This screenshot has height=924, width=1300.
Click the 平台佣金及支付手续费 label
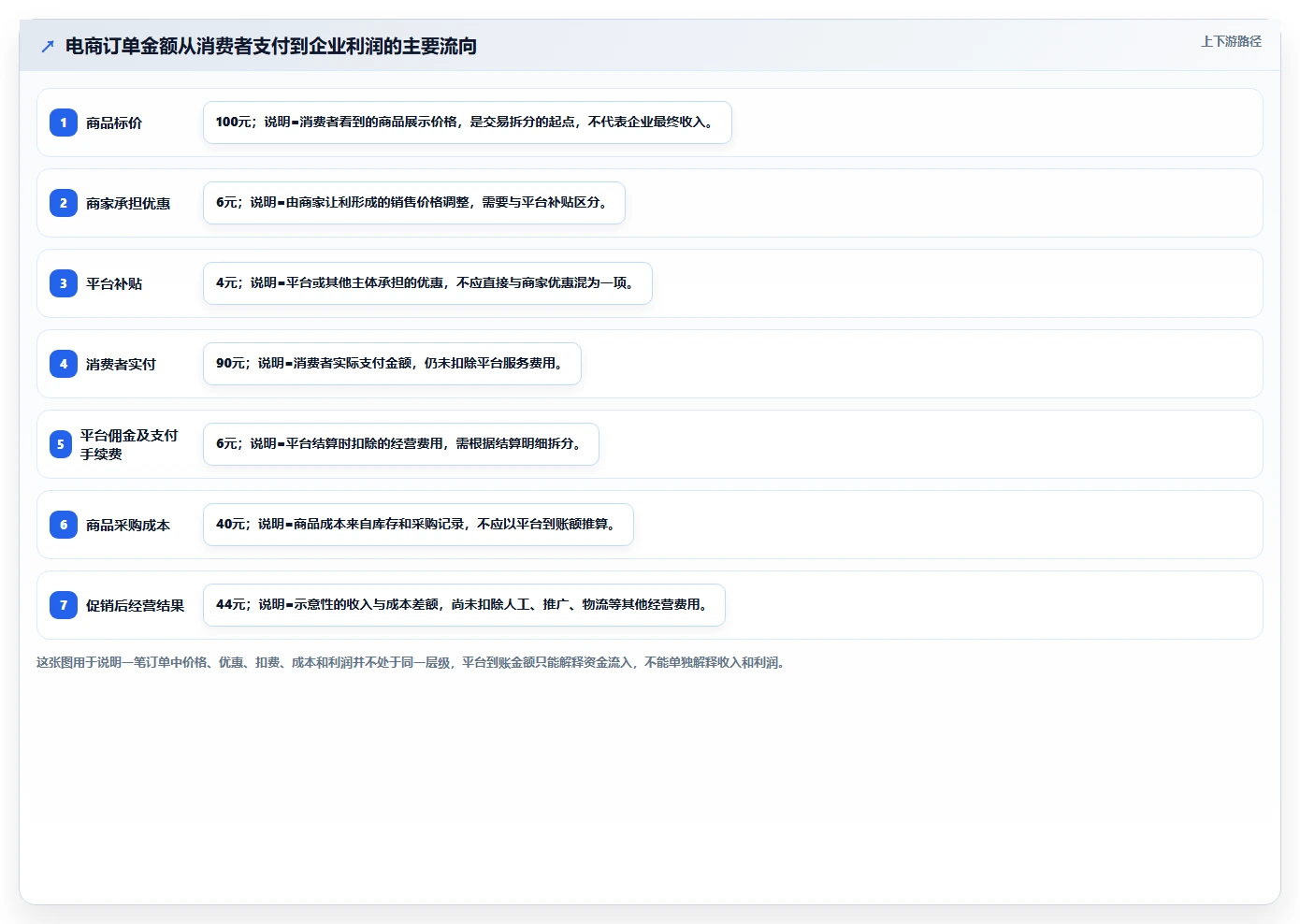129,444
